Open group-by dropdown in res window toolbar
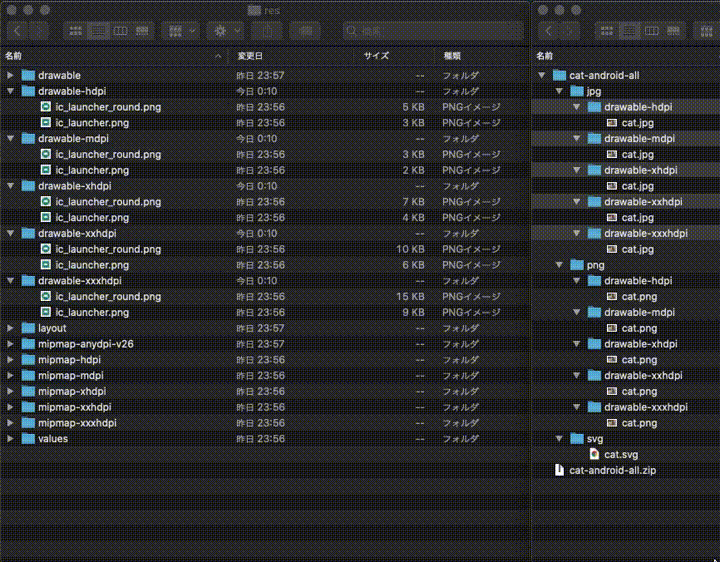 (181, 31)
